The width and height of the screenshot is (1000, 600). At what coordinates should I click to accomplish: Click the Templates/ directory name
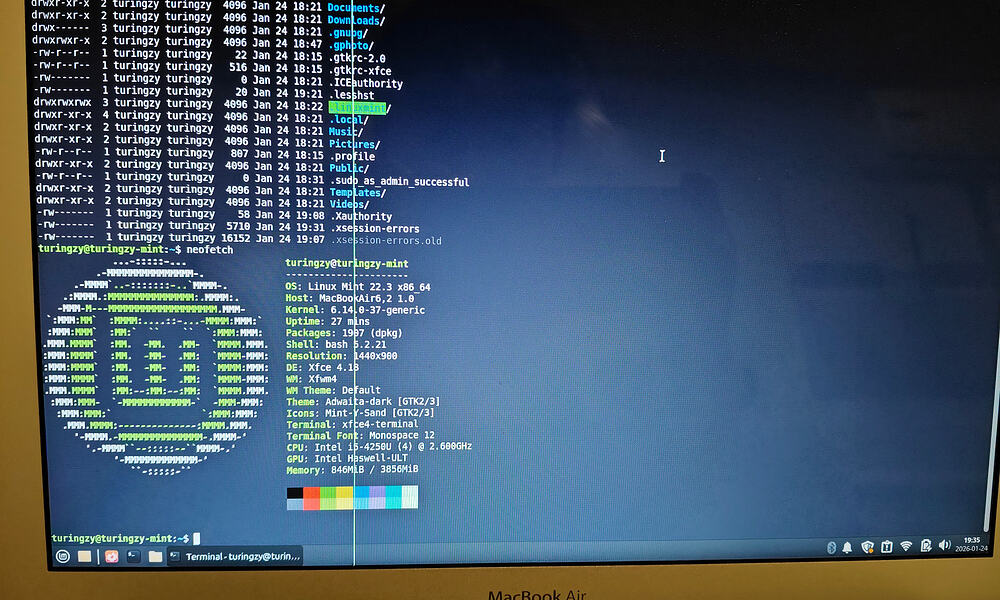coord(358,192)
